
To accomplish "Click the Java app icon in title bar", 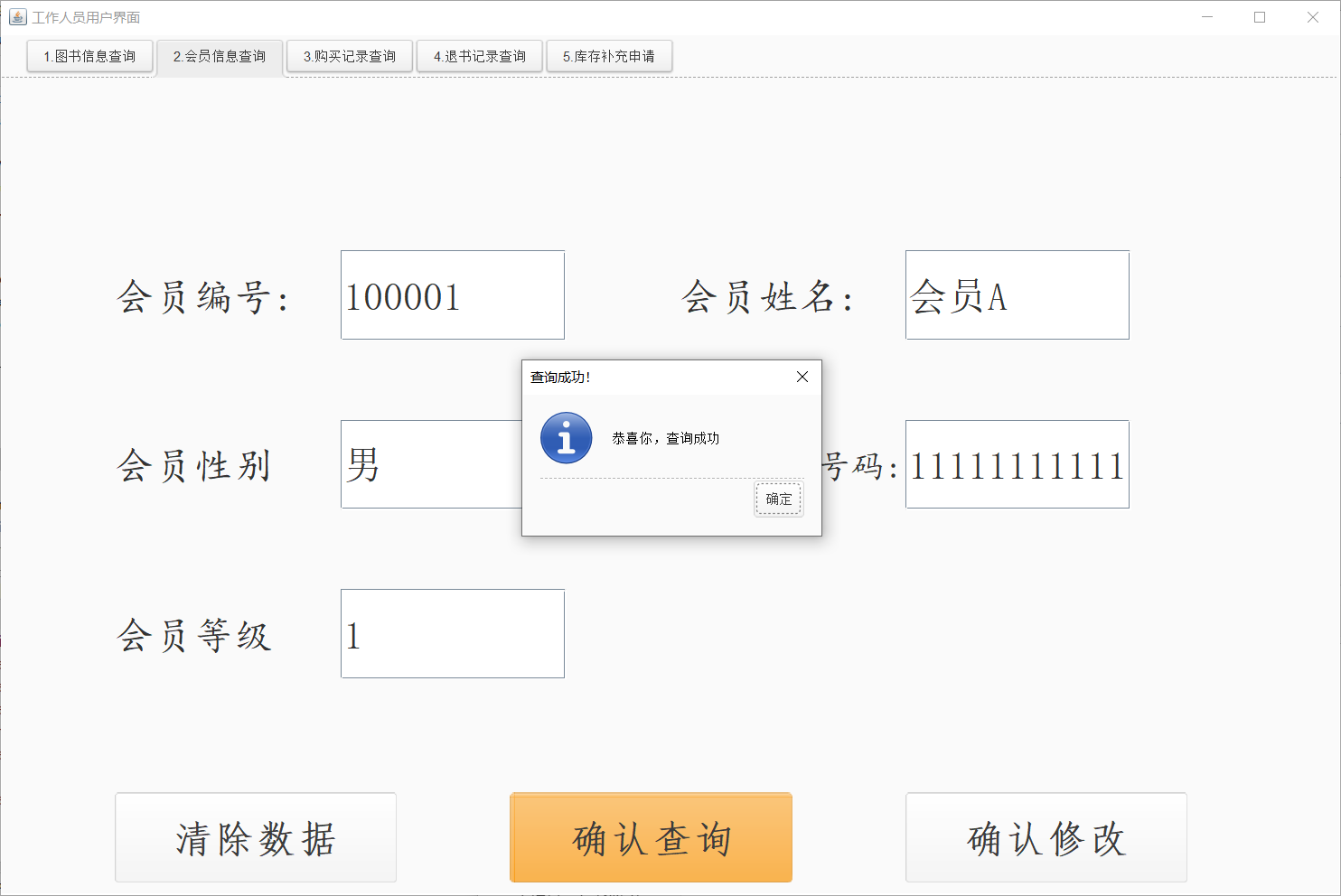I will tap(18, 17).
